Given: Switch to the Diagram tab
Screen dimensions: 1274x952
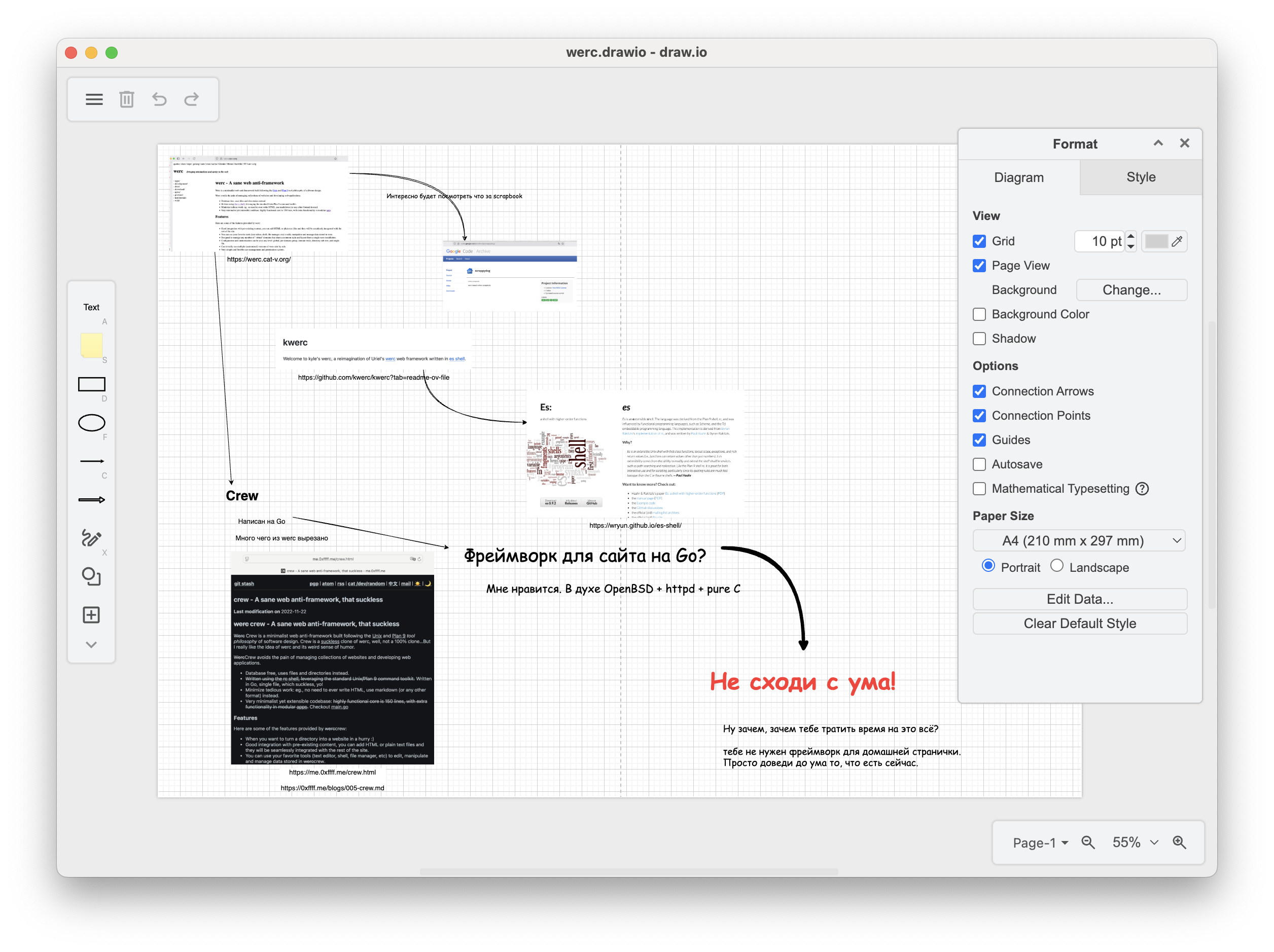Looking at the screenshot, I should pos(1018,177).
